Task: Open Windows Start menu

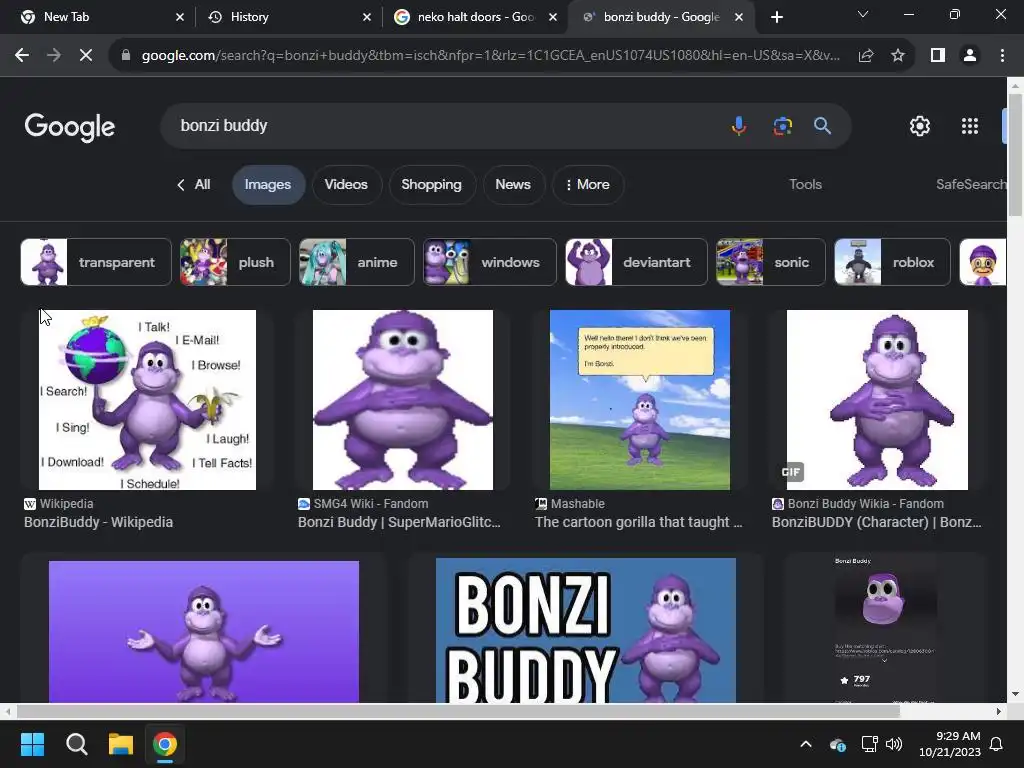Action: pyautogui.click(x=32, y=744)
